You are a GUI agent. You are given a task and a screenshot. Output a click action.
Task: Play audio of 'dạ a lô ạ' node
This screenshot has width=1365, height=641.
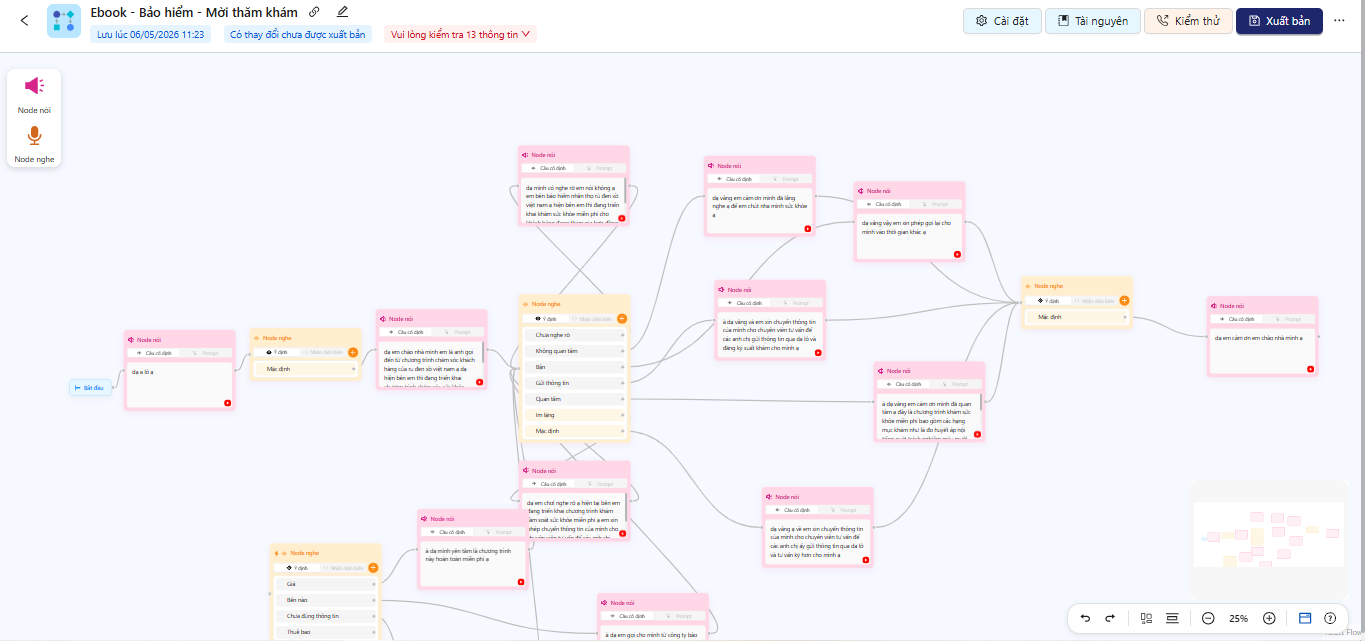click(x=228, y=403)
